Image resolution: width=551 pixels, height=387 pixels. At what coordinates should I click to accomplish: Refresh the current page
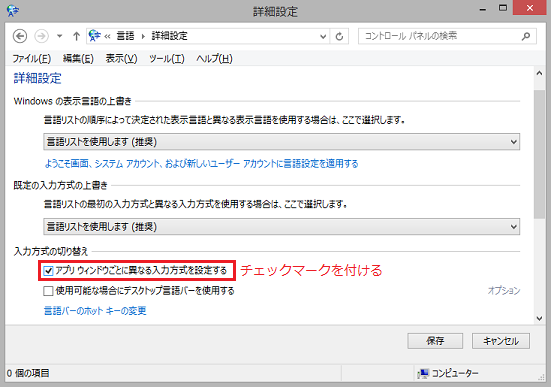coord(339,36)
